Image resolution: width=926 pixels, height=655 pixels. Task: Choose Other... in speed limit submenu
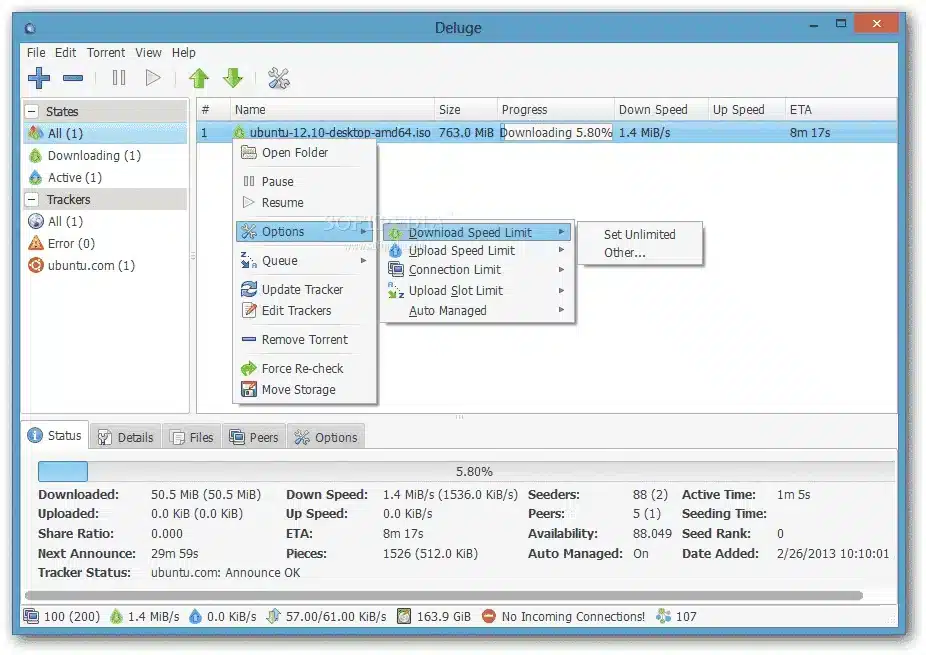click(624, 253)
